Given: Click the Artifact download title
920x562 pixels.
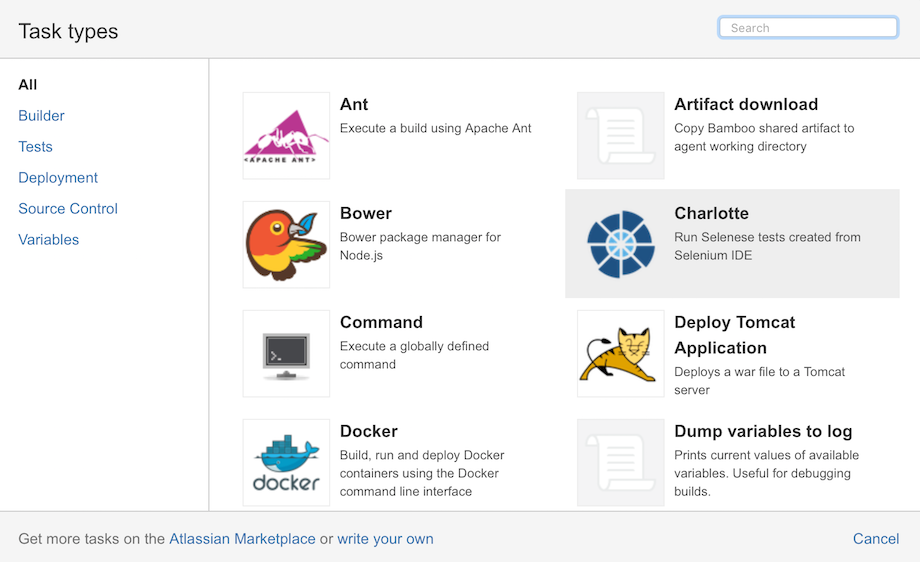Looking at the screenshot, I should pyautogui.click(x=746, y=104).
